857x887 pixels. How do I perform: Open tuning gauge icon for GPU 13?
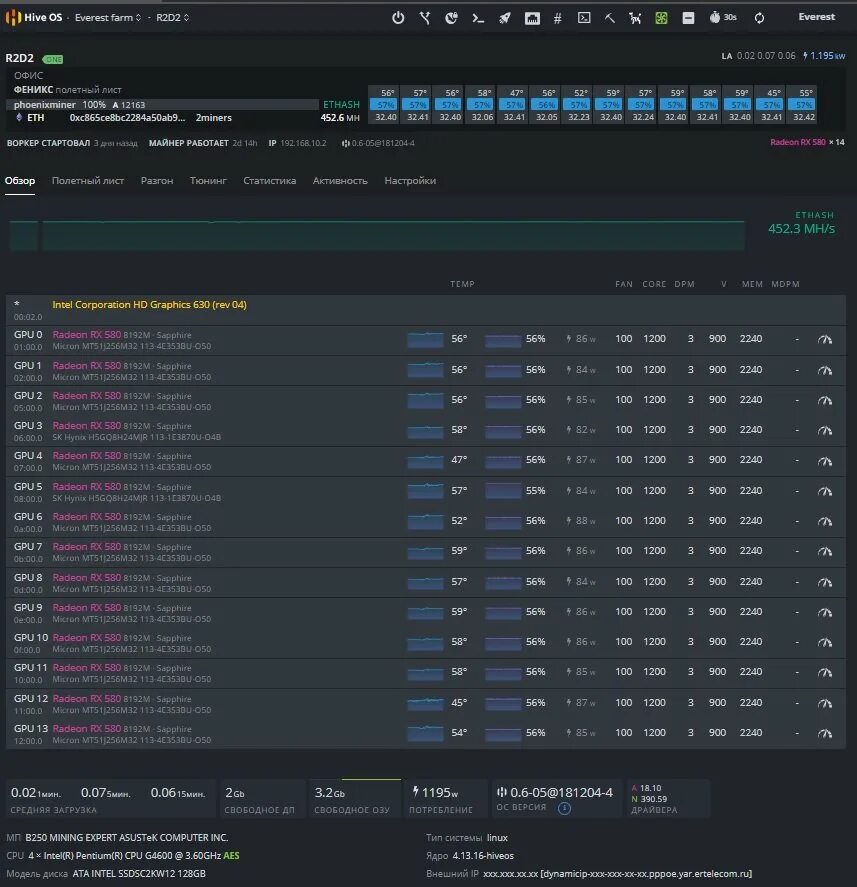825,733
